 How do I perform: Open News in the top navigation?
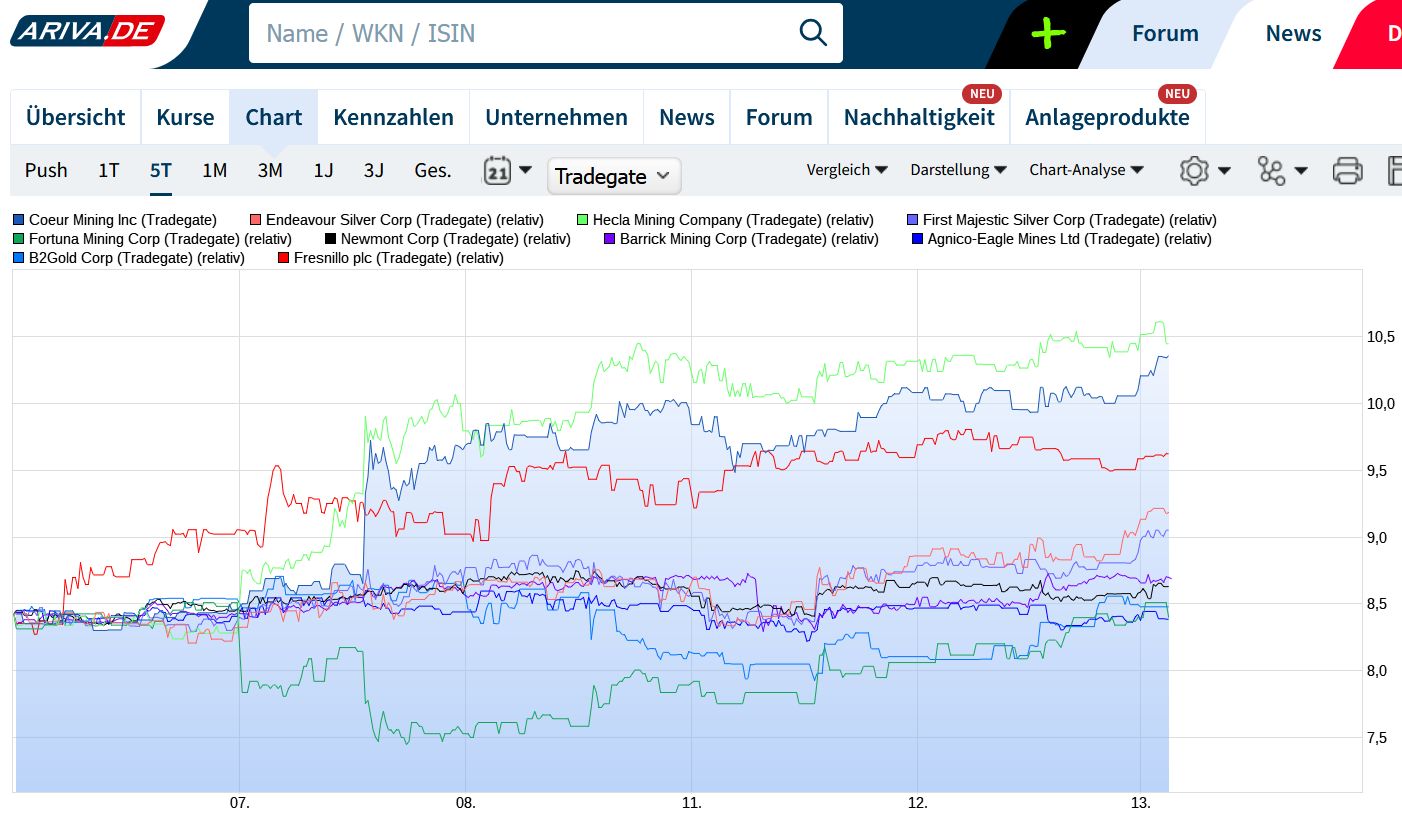tap(1293, 33)
